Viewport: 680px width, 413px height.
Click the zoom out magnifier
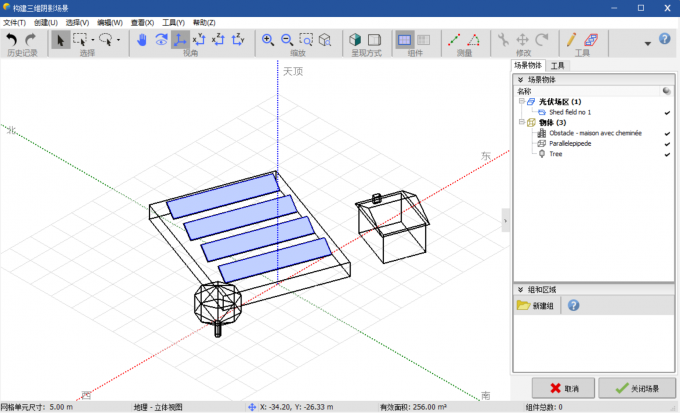point(287,40)
